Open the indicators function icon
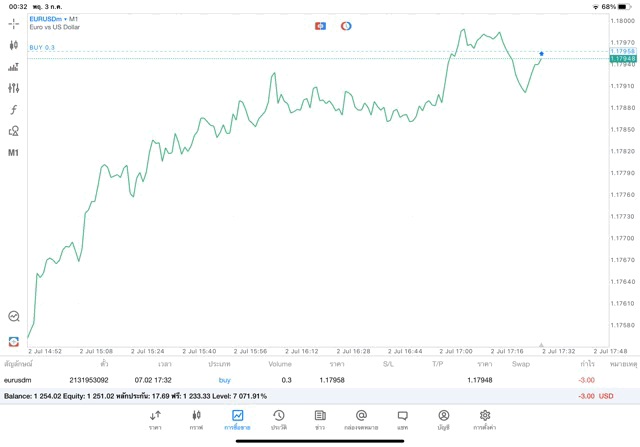 (13, 110)
